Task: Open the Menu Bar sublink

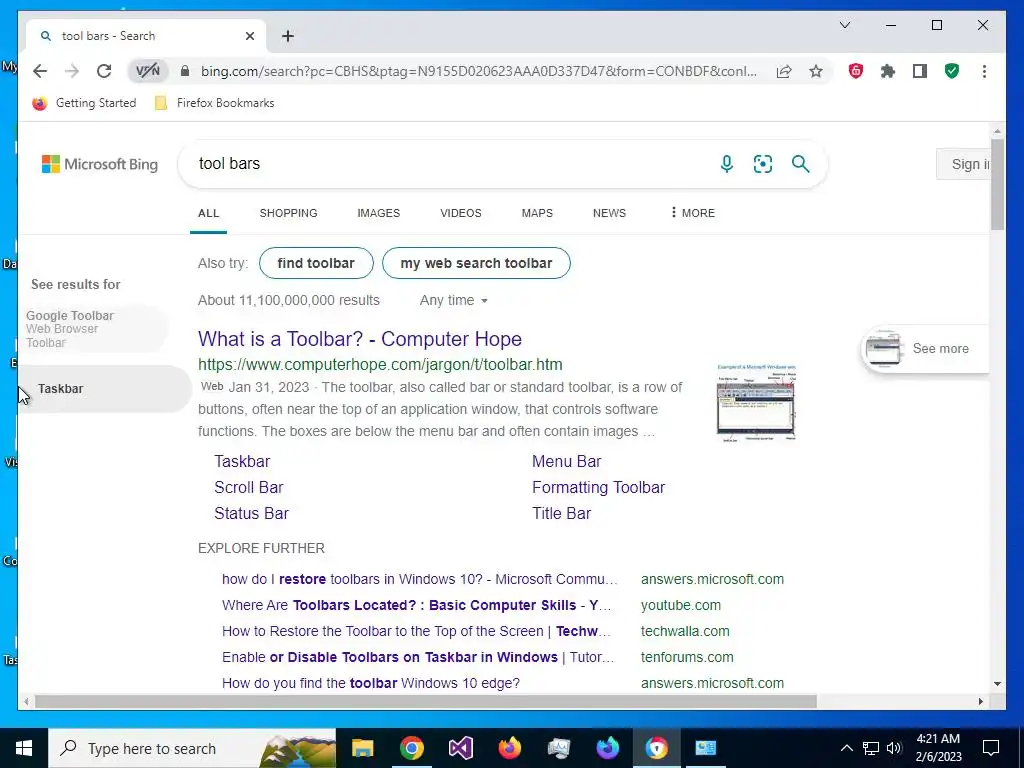Action: click(x=566, y=462)
